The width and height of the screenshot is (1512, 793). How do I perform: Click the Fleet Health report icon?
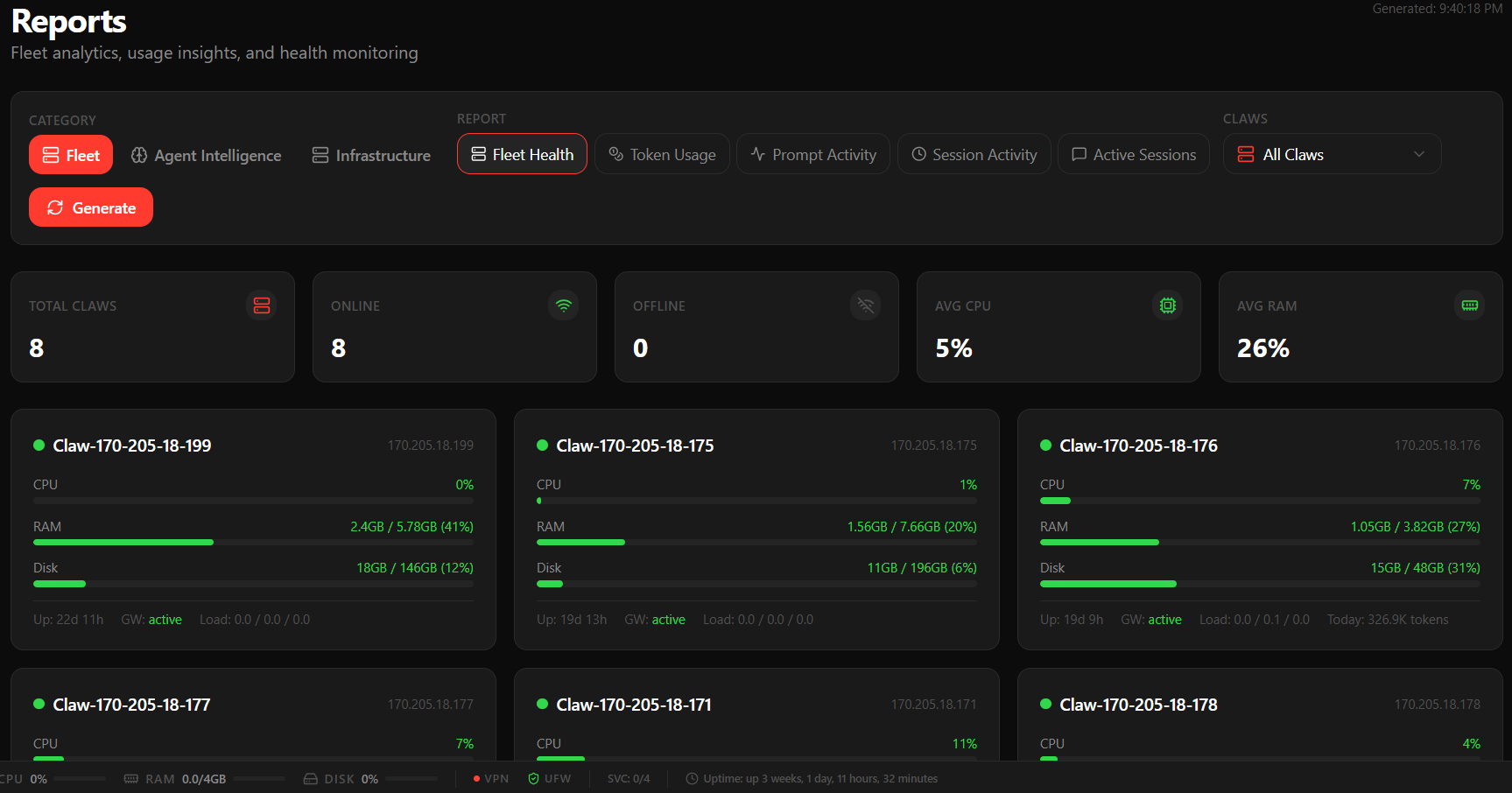click(478, 154)
